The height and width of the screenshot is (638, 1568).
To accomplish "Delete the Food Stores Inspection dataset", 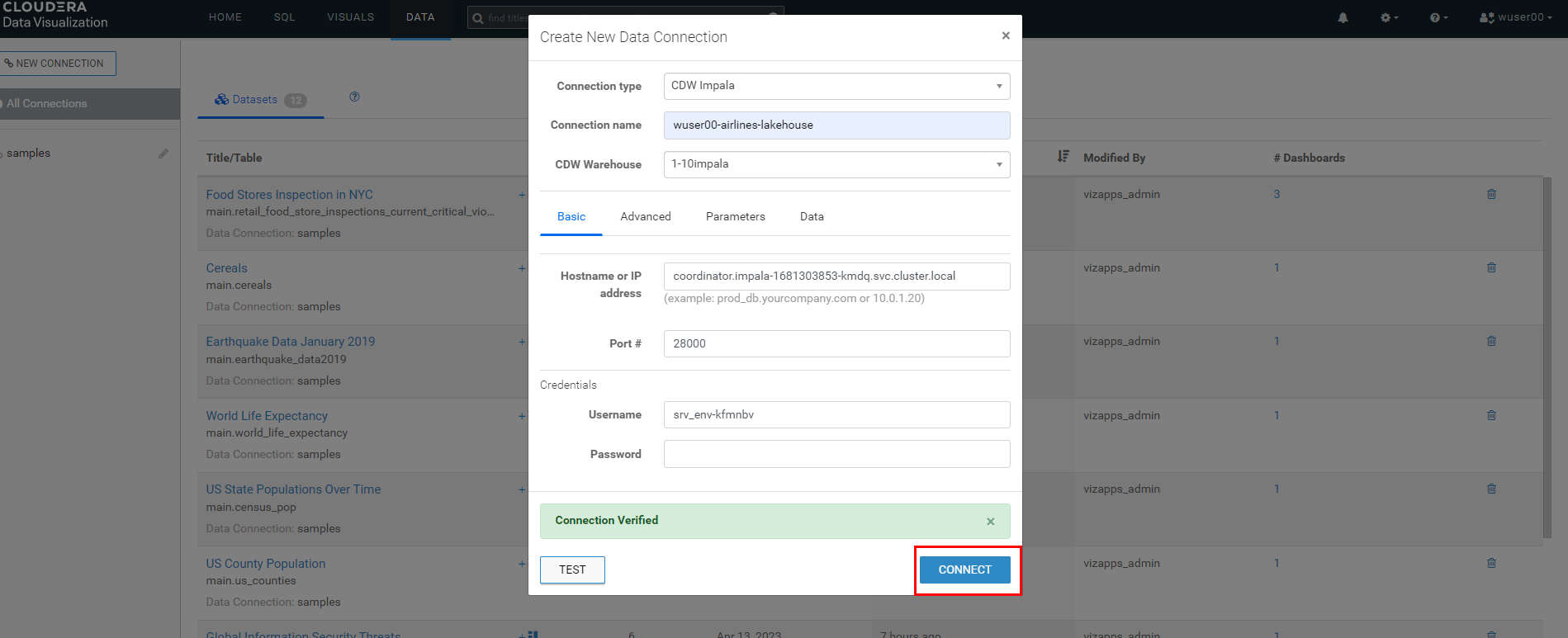I will pyautogui.click(x=1491, y=194).
